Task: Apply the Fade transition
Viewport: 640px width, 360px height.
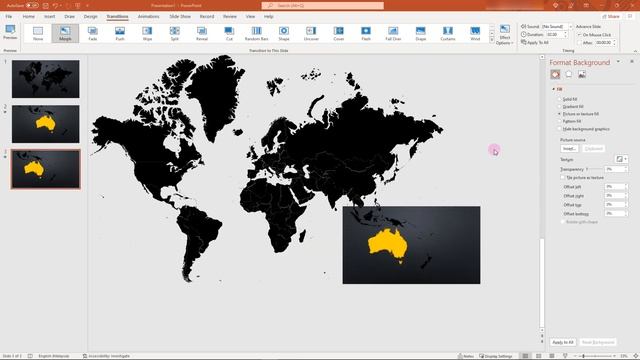Action: click(93, 33)
